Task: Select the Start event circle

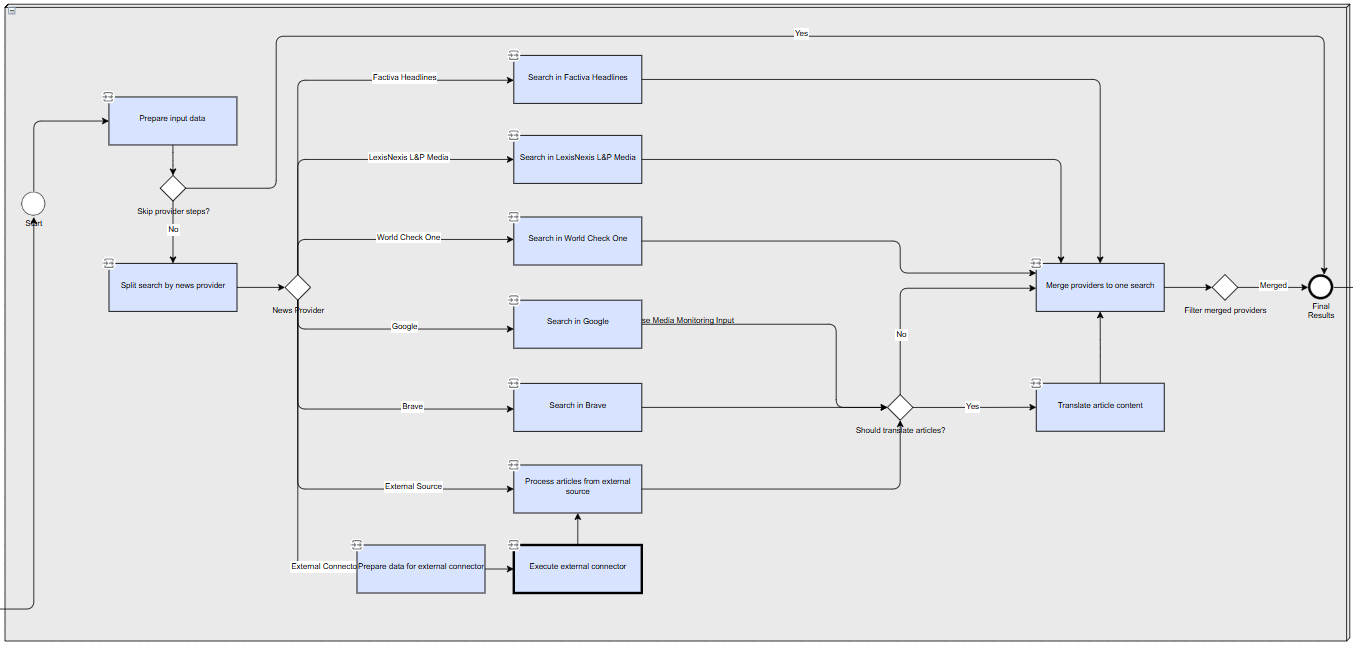Action: (x=33, y=204)
